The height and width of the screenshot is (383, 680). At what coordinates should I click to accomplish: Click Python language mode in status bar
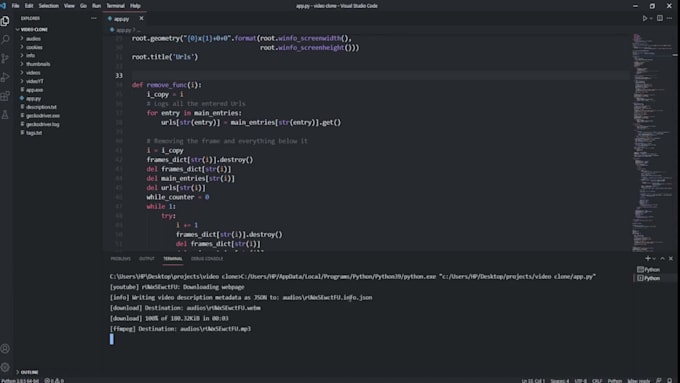615,380
